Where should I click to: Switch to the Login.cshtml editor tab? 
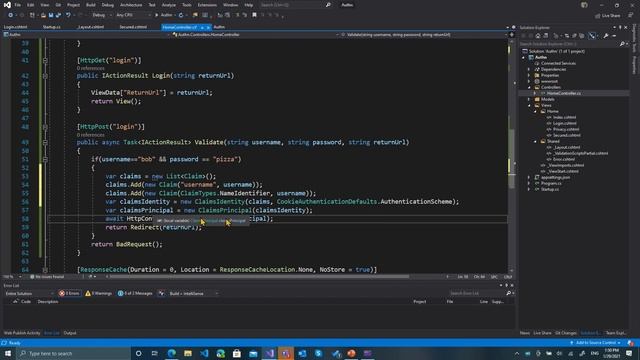coord(16,27)
